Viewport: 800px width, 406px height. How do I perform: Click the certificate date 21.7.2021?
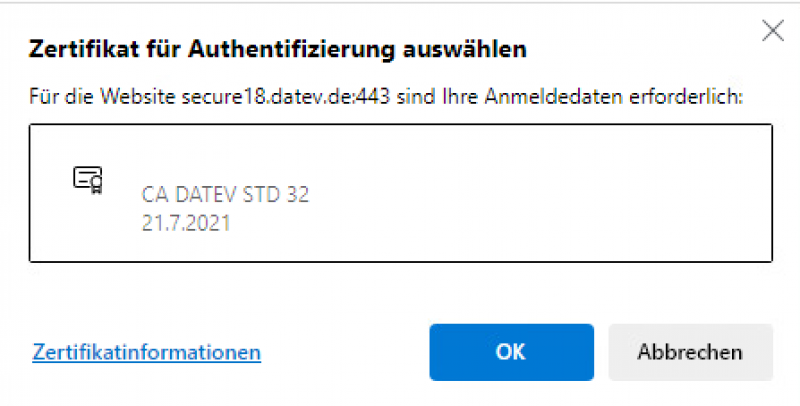(186, 223)
